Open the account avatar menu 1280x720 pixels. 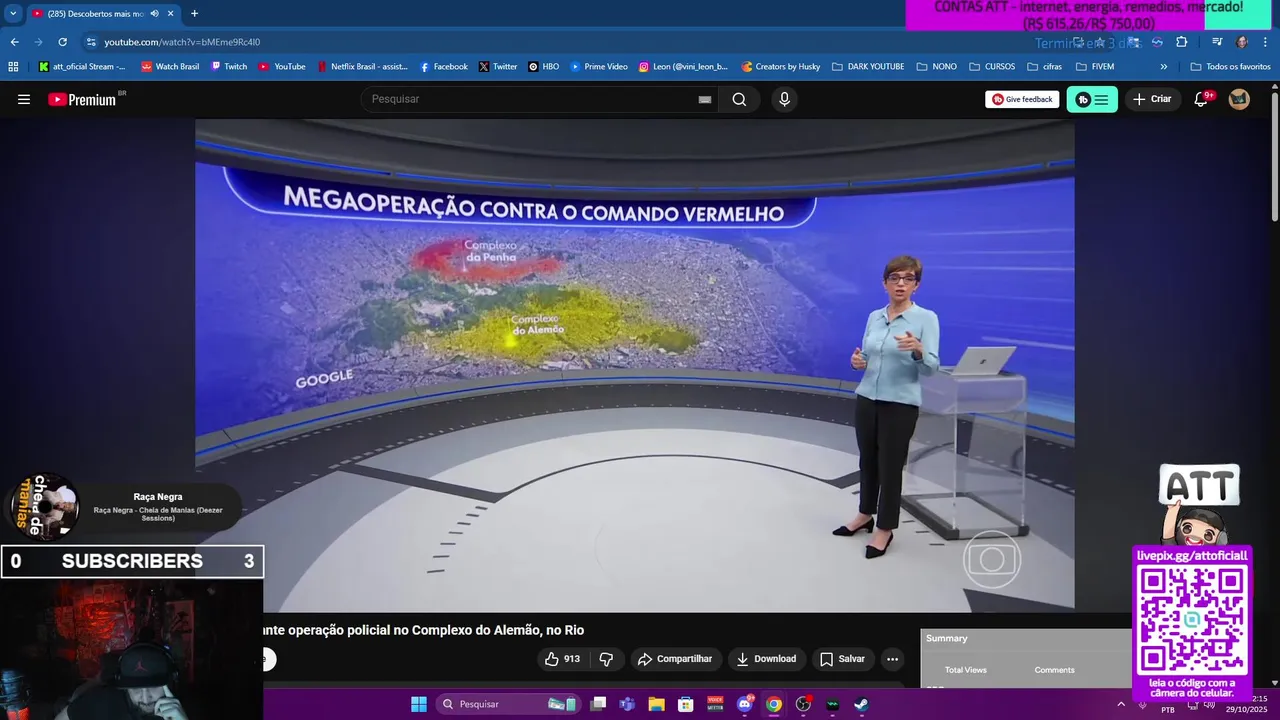pos(1239,99)
